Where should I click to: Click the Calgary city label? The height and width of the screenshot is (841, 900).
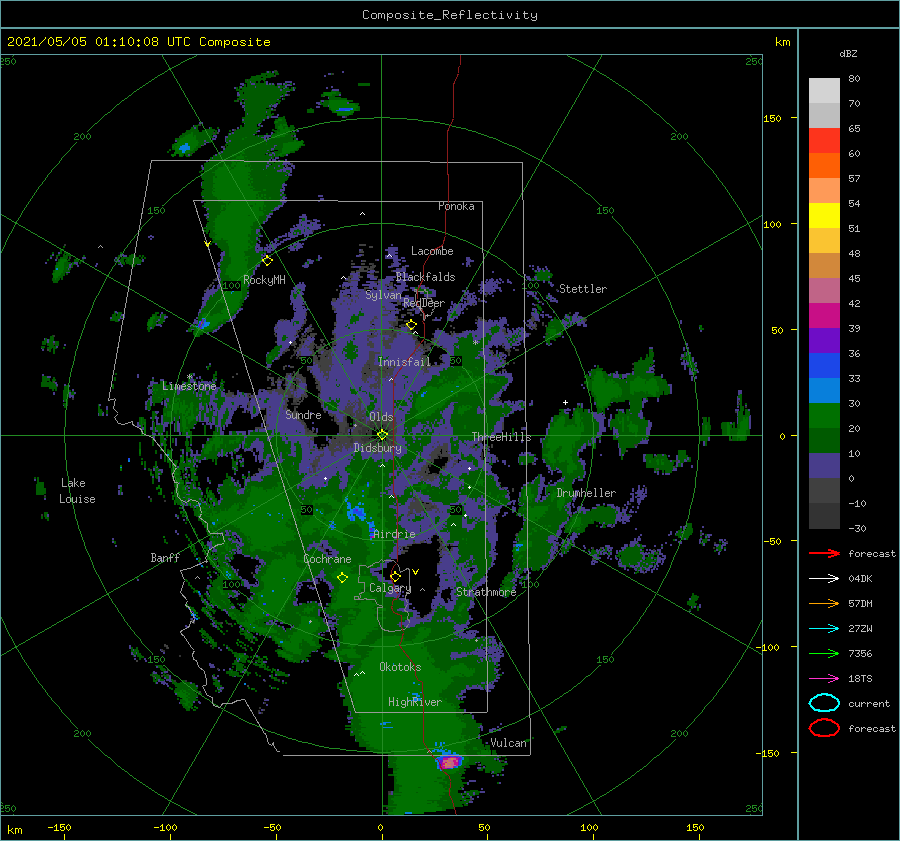pos(390,588)
